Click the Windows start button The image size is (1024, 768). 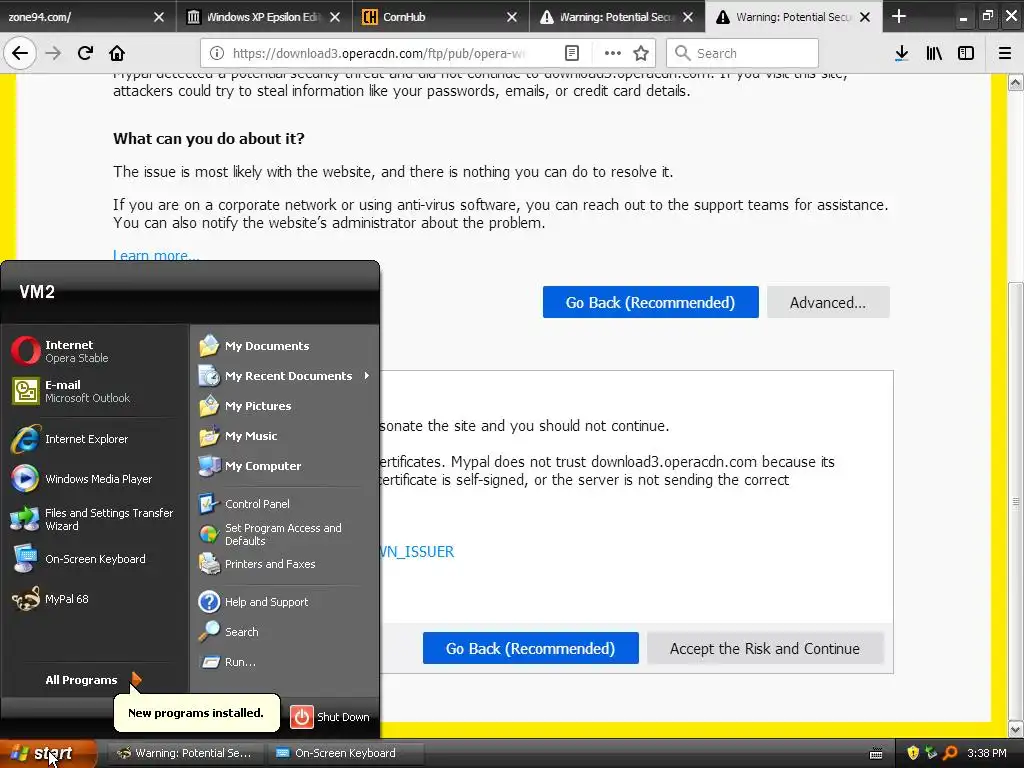coord(48,754)
